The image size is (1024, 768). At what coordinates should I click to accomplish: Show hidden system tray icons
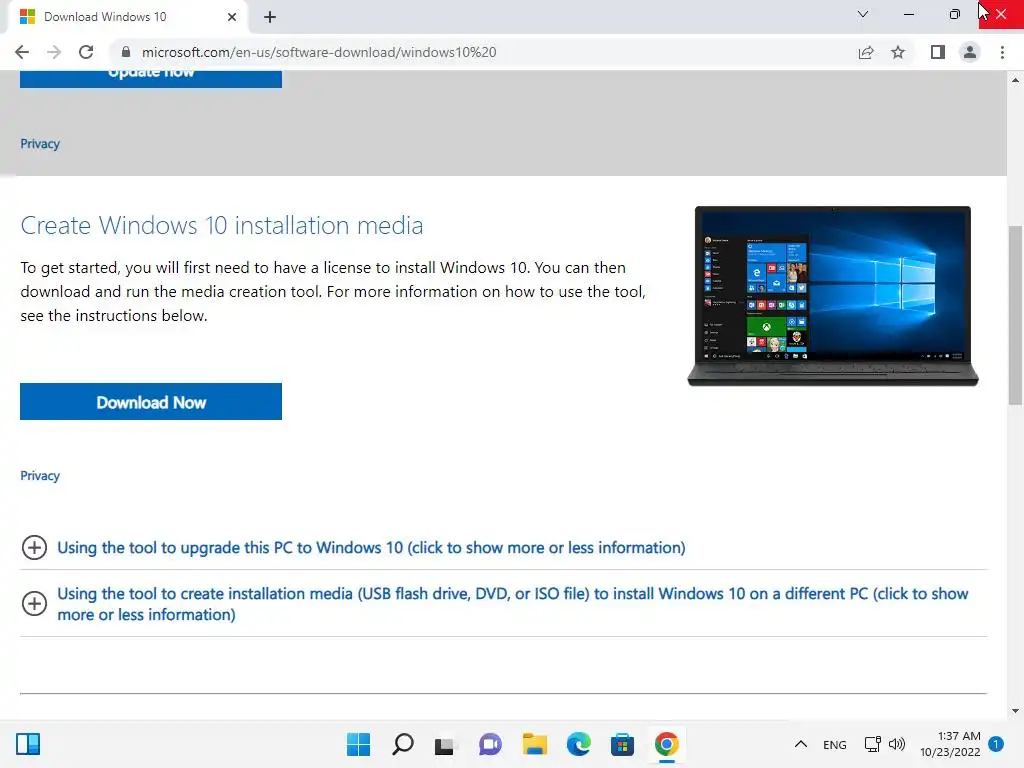tap(801, 744)
